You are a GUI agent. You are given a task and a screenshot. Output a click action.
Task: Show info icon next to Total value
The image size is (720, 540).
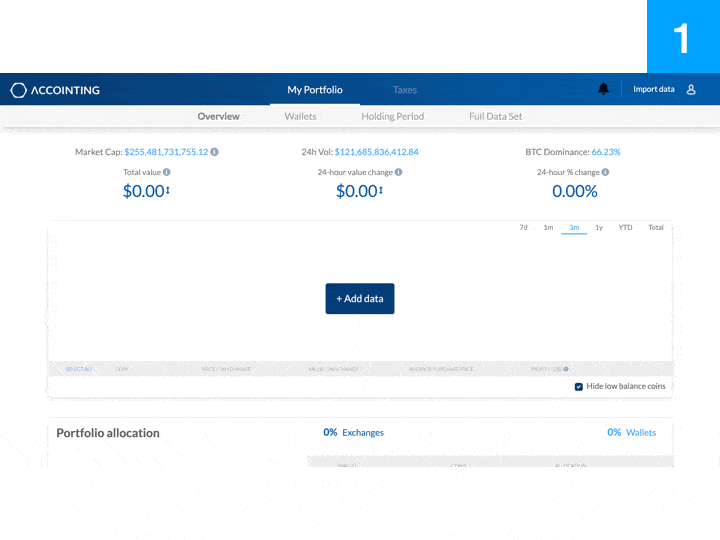pos(167,172)
